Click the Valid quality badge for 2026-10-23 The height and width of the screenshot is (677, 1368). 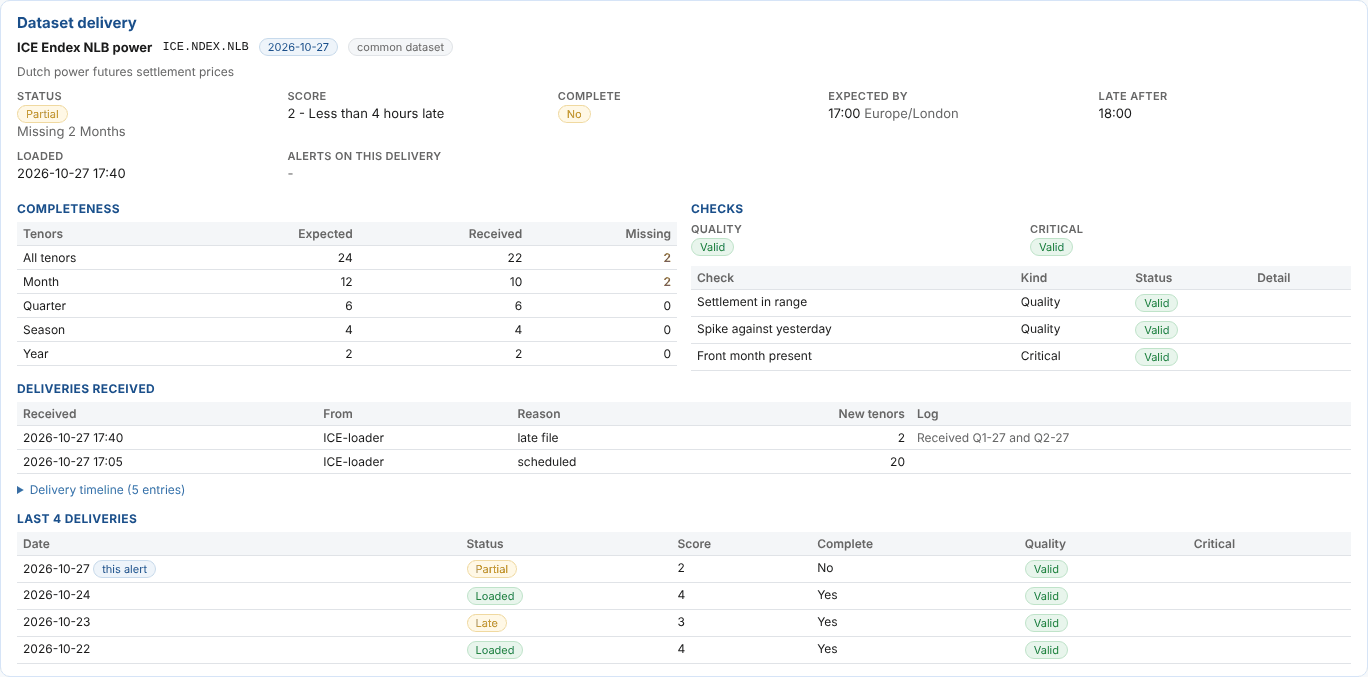1046,623
